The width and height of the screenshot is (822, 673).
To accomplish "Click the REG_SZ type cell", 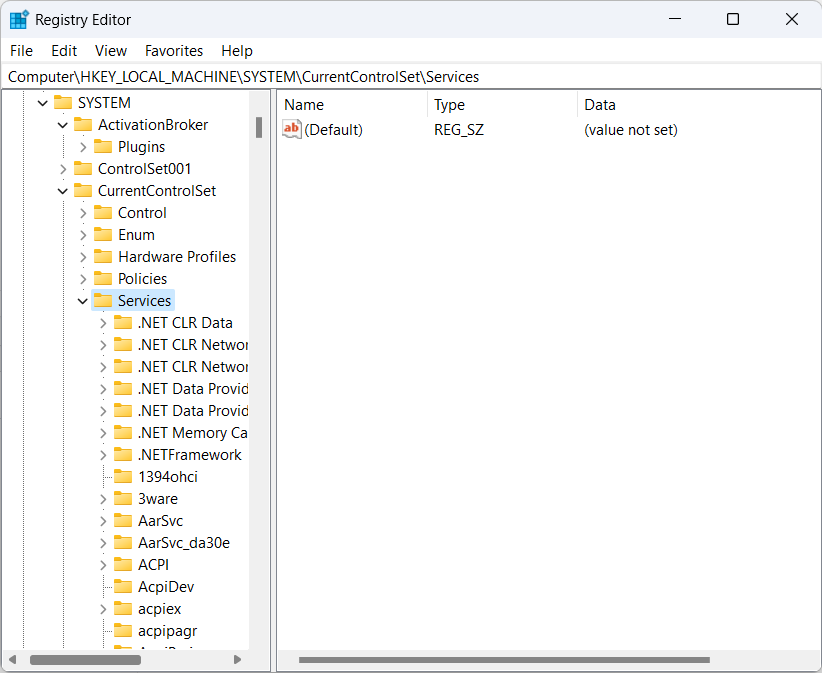I will coord(459,130).
